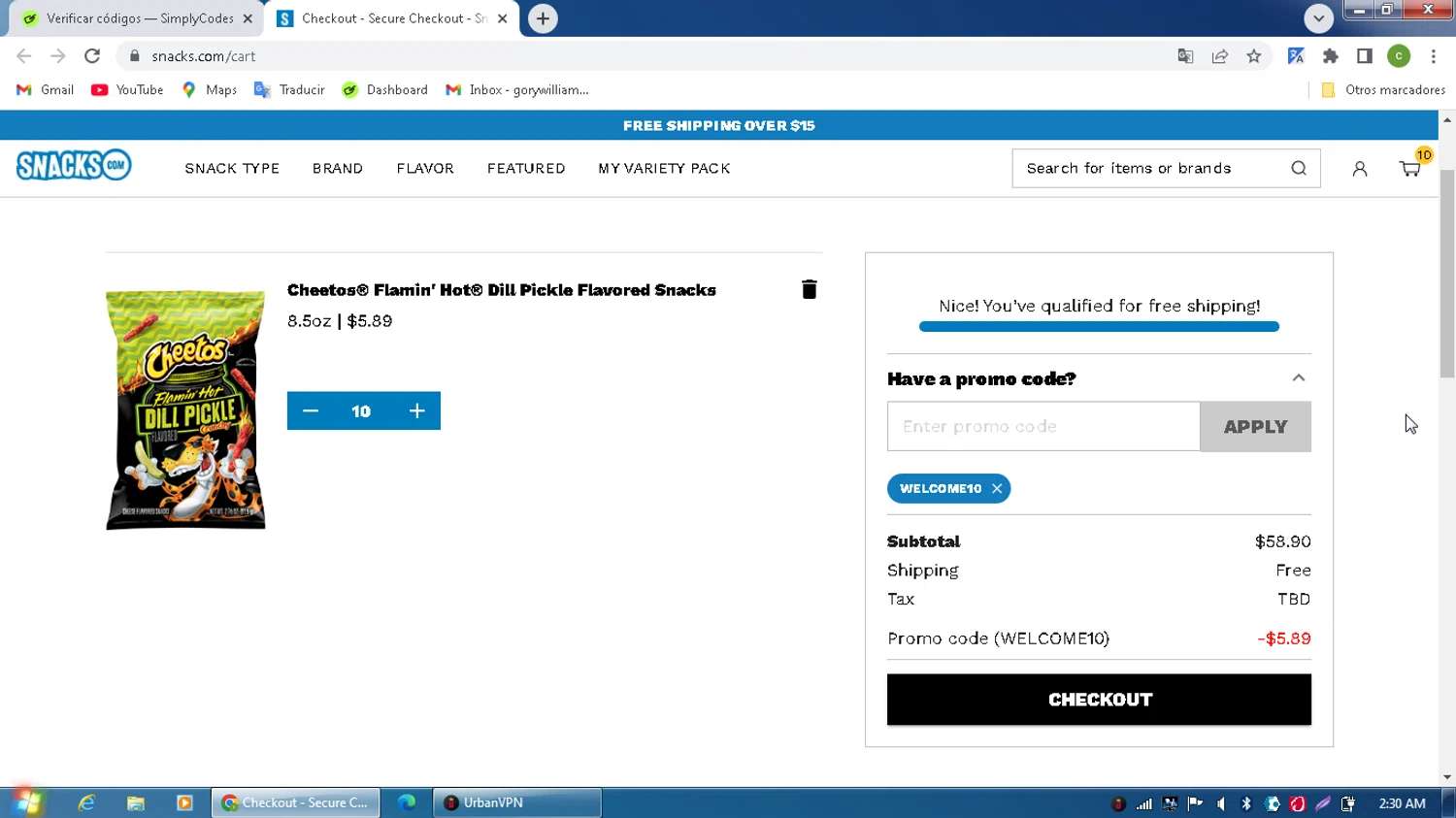
Task: Open the tab search dropdown arrow
Action: [1318, 18]
